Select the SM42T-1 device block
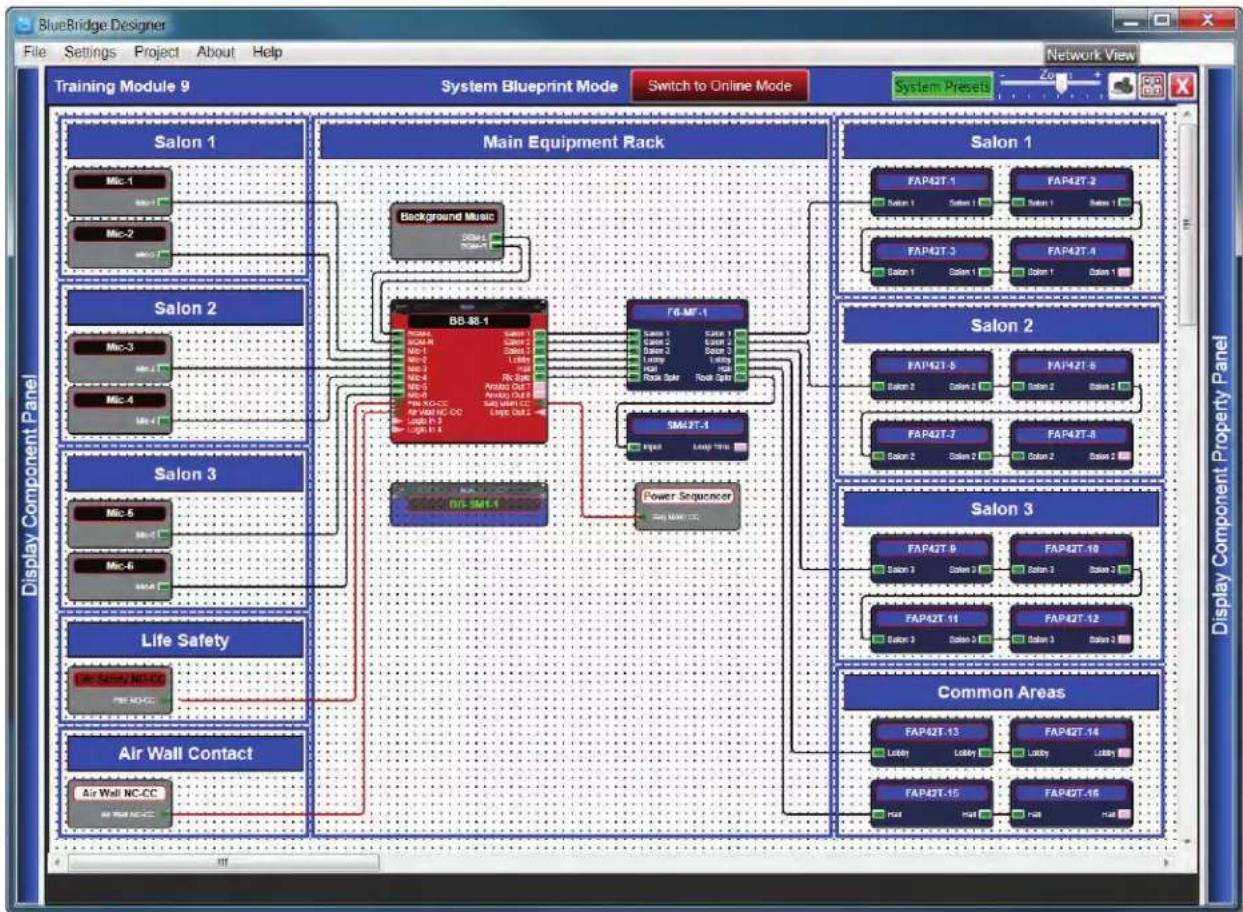Screen dimensions: 1243x912 [x=687, y=436]
